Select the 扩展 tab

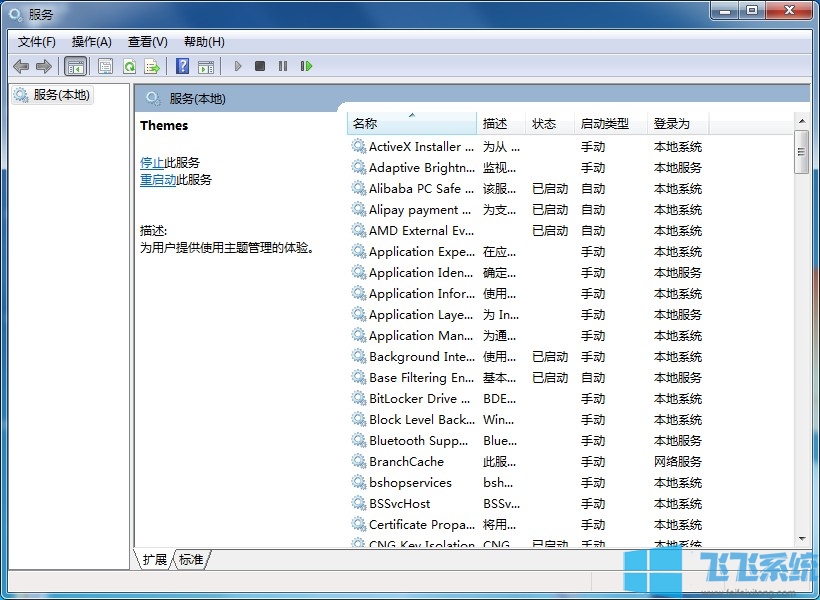pos(153,560)
